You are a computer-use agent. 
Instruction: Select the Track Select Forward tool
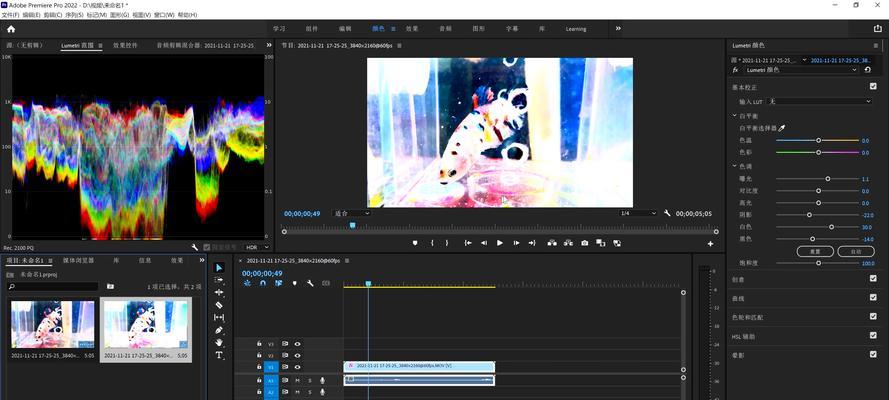[x=219, y=280]
